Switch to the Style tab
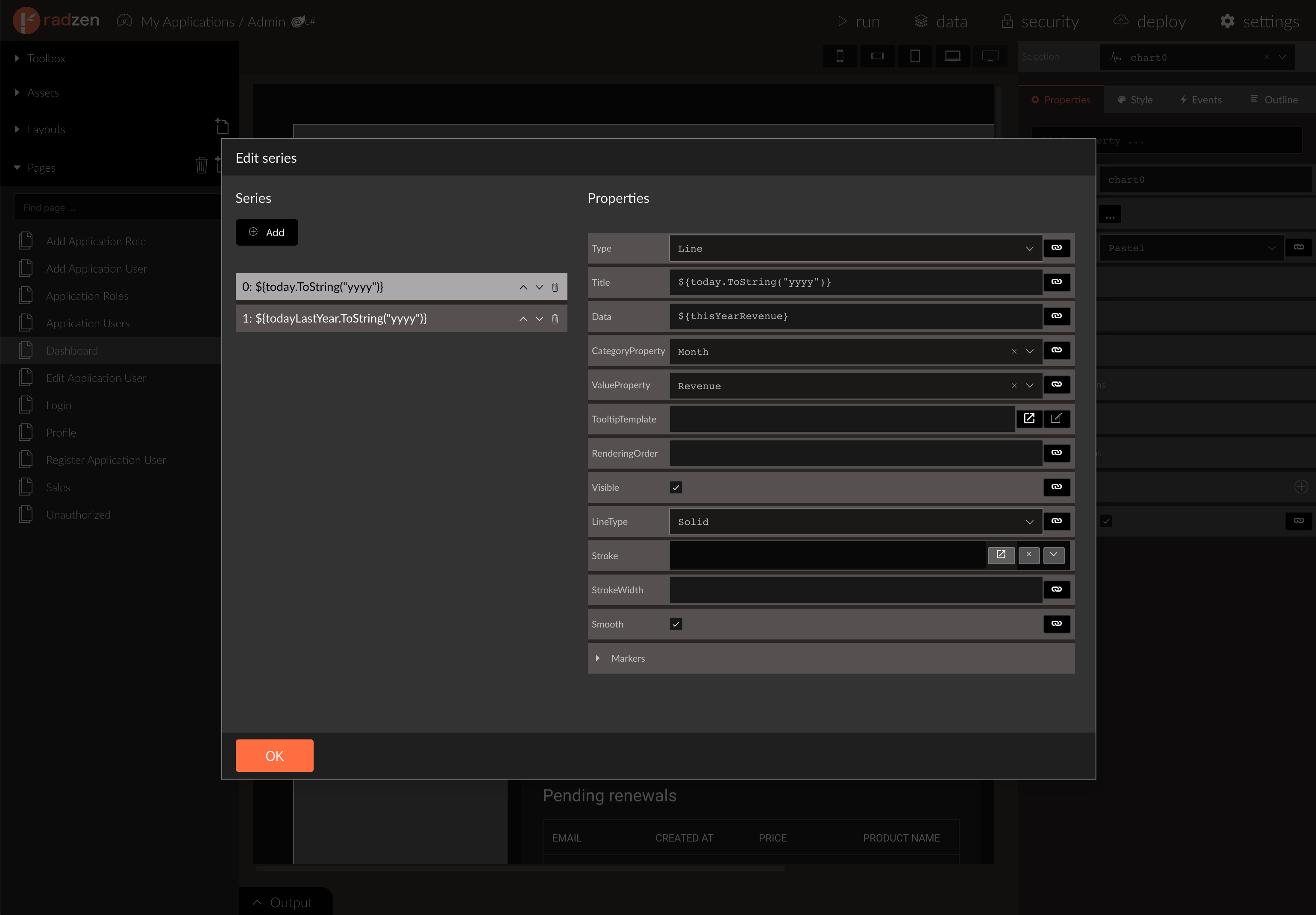Screen dimensions: 1316x915 coord(1135,100)
